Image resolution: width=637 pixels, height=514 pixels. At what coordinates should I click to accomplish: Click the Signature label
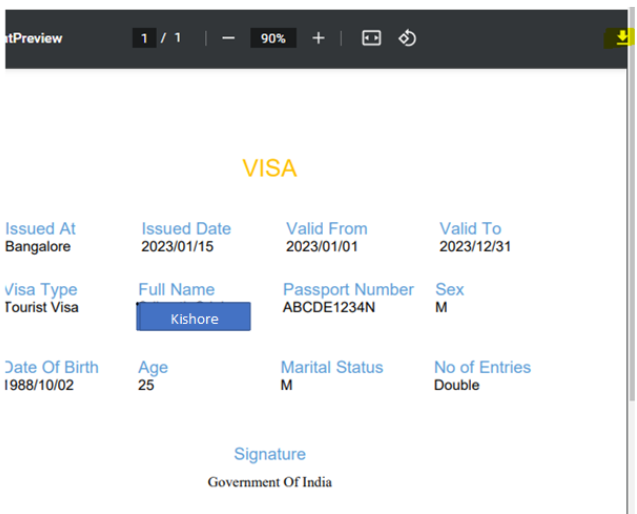coord(269,454)
